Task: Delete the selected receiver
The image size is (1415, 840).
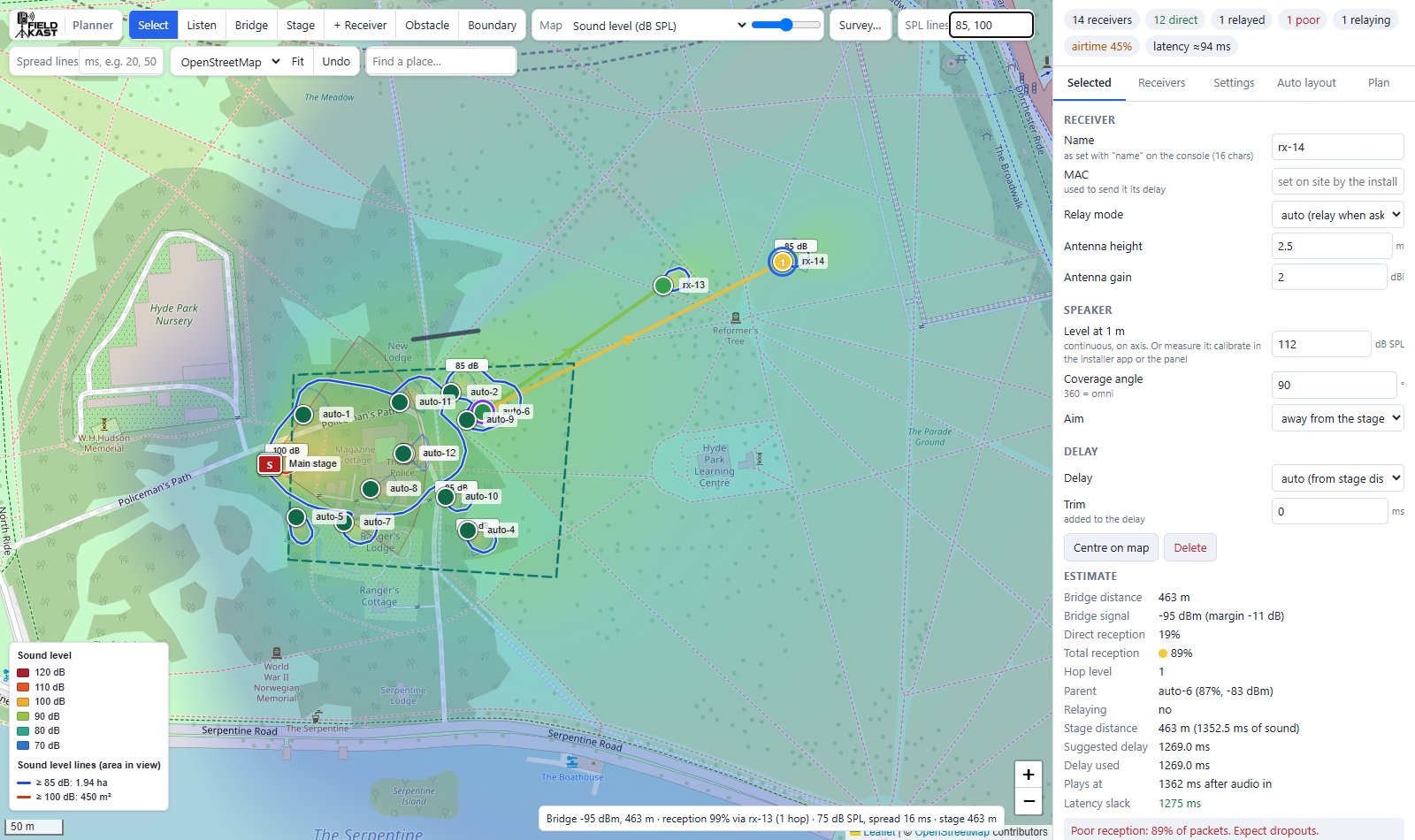Action: 1190,547
